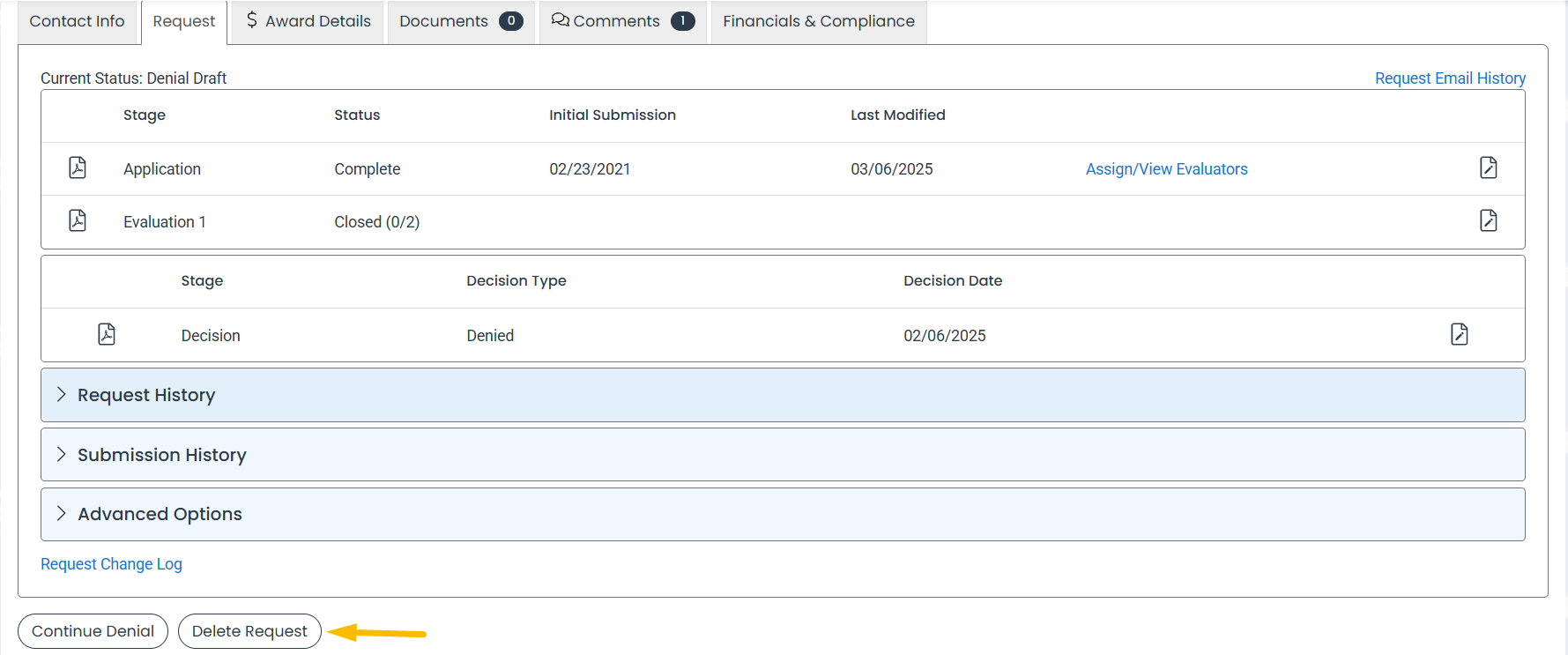
Task: Select the 02/06/2025 decision date
Action: (x=944, y=336)
